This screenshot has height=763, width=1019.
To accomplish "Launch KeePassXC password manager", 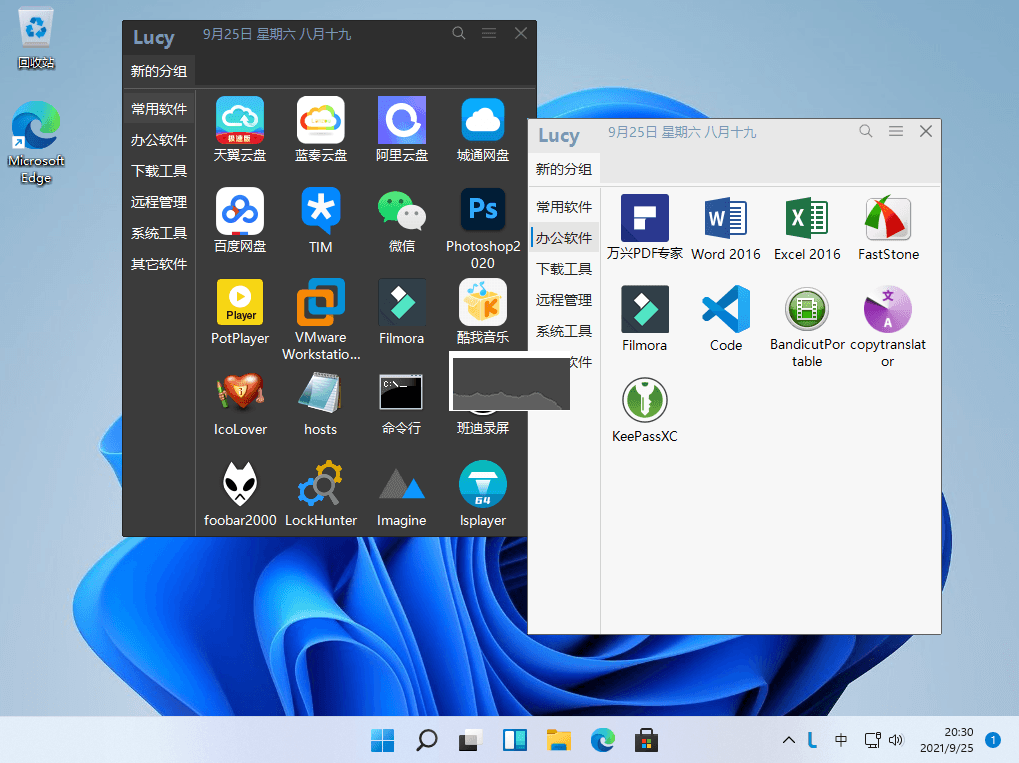I will point(645,401).
